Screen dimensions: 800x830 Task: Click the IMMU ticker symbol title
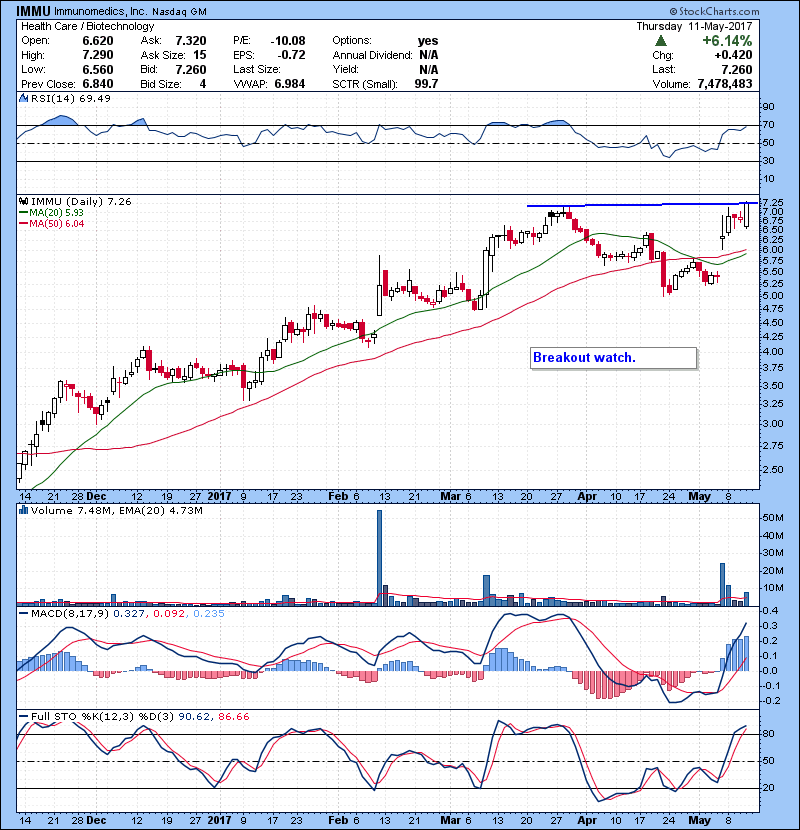click(x=33, y=11)
